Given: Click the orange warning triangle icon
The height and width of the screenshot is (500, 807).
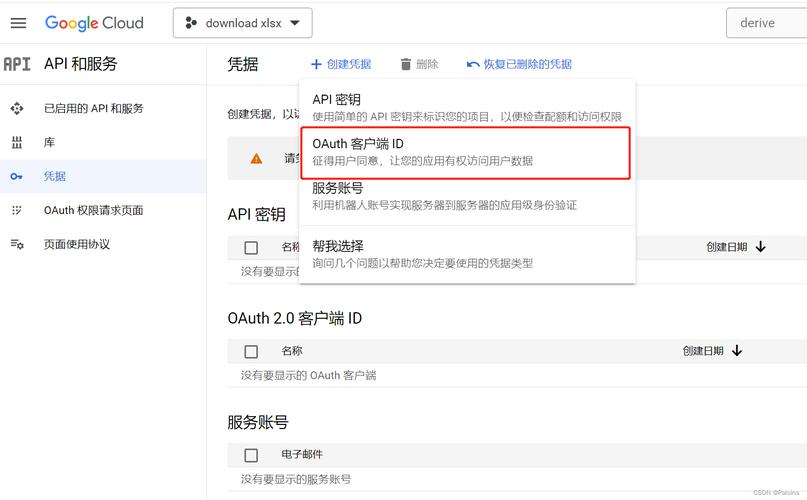Looking at the screenshot, I should pos(256,159).
